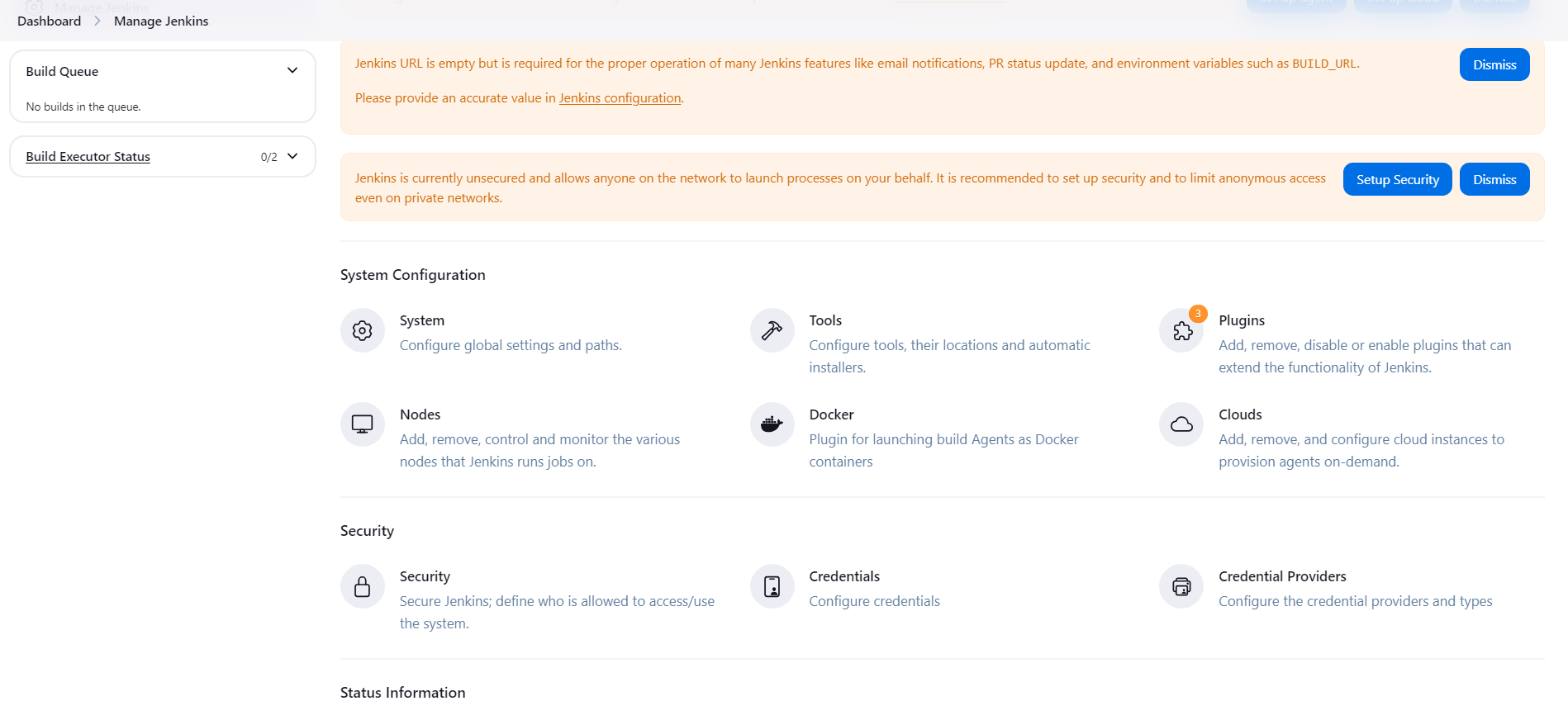The image size is (1568, 720).
Task: Open the Plugins puzzle piece icon
Action: (x=1181, y=330)
